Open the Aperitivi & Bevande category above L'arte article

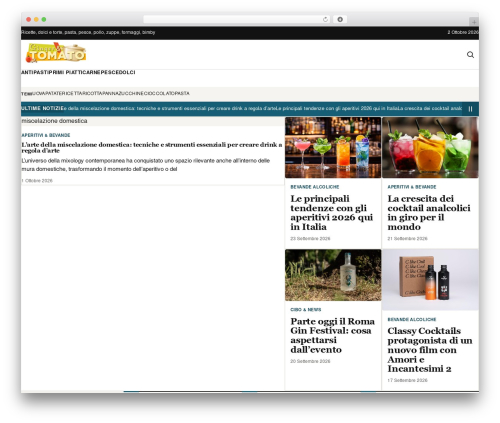[46, 135]
